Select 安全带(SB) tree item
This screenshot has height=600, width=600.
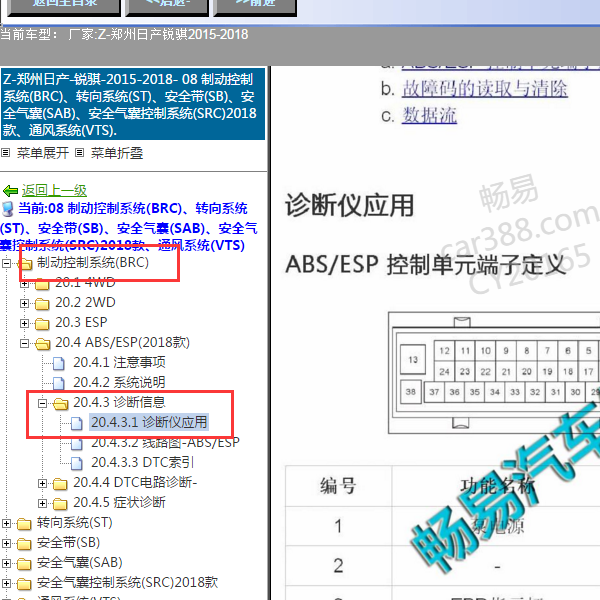[68, 542]
